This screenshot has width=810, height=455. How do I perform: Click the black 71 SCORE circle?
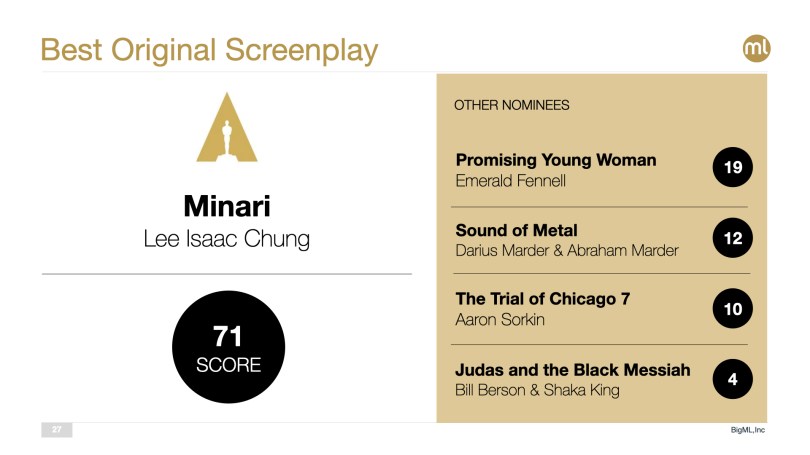coord(228,347)
